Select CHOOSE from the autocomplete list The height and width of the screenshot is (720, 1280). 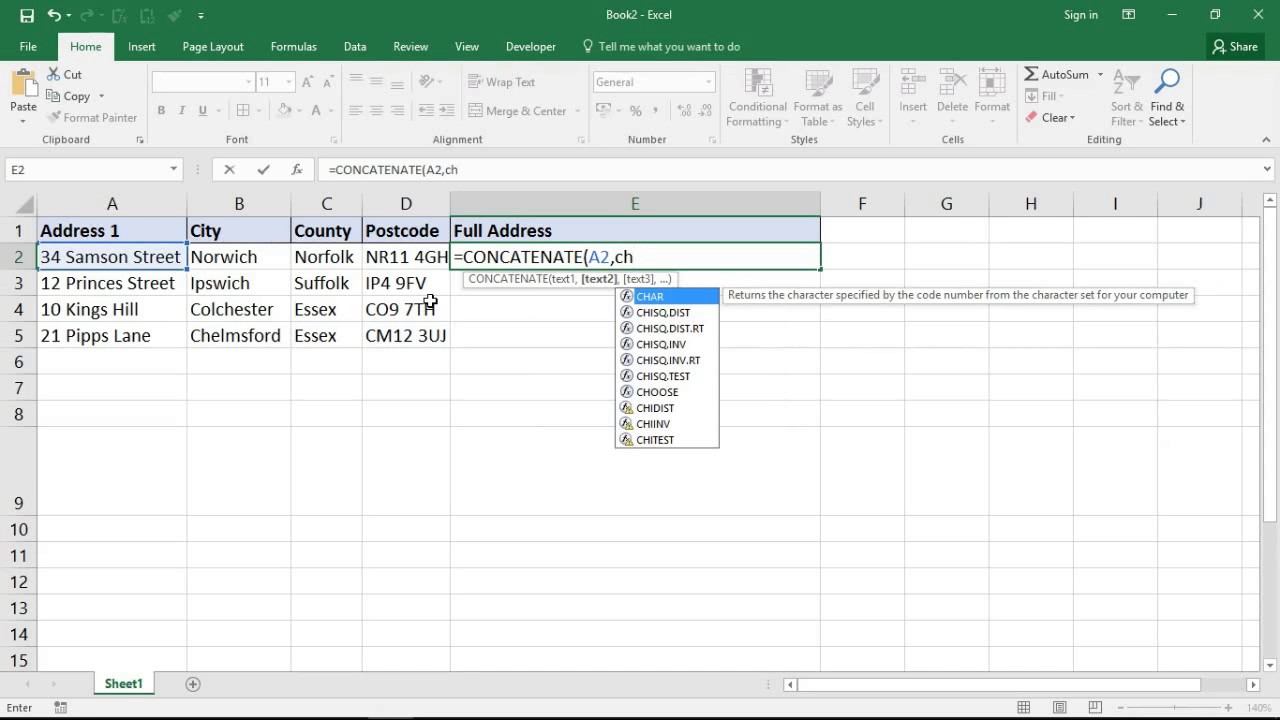pyautogui.click(x=657, y=392)
